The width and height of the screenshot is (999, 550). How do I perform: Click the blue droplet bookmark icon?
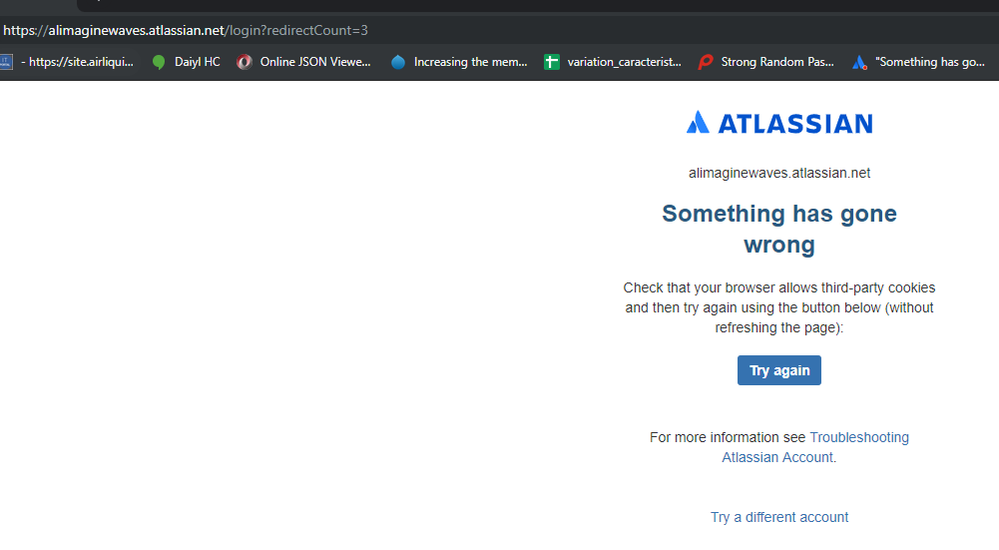pos(398,62)
